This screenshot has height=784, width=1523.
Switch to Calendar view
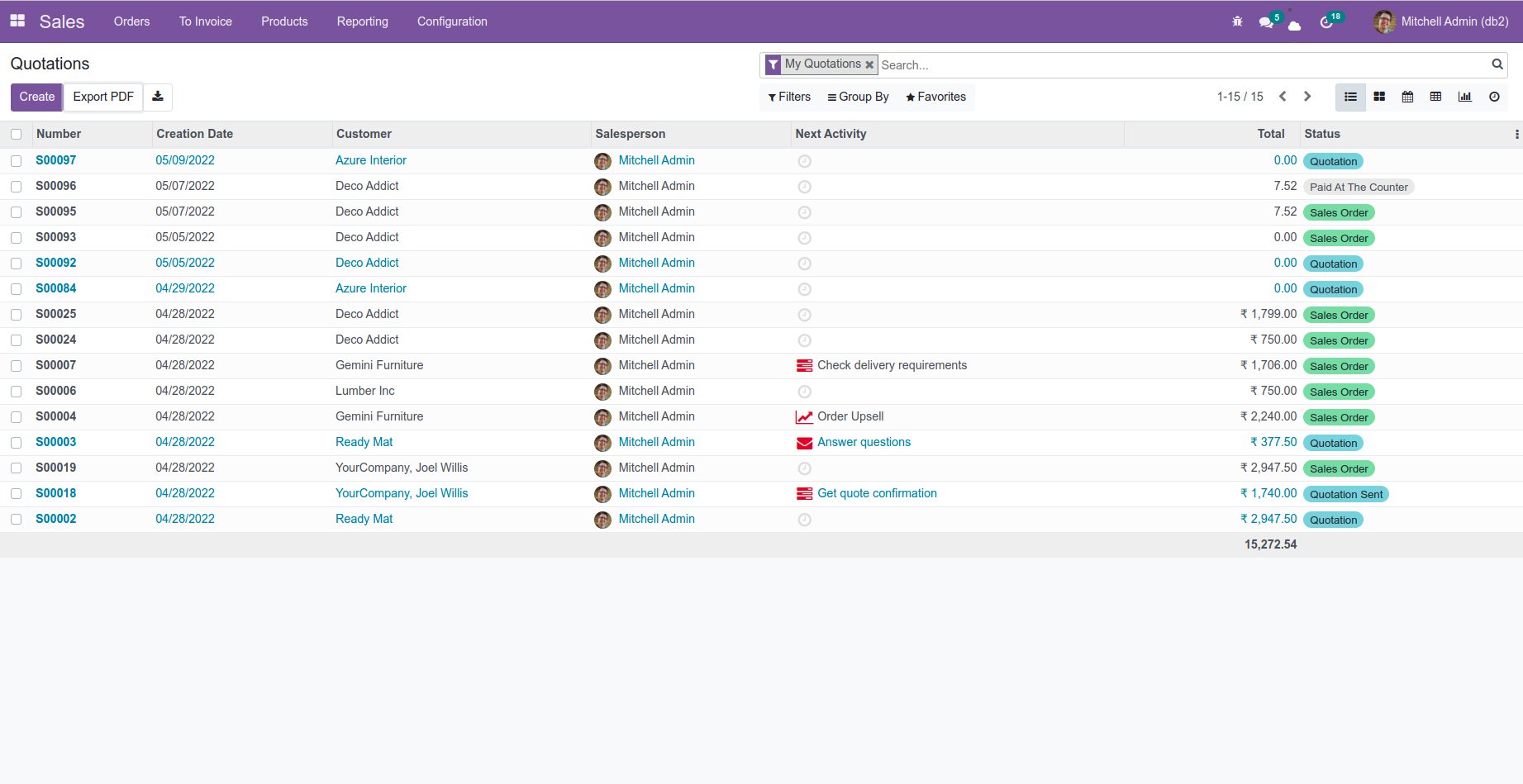pos(1407,97)
